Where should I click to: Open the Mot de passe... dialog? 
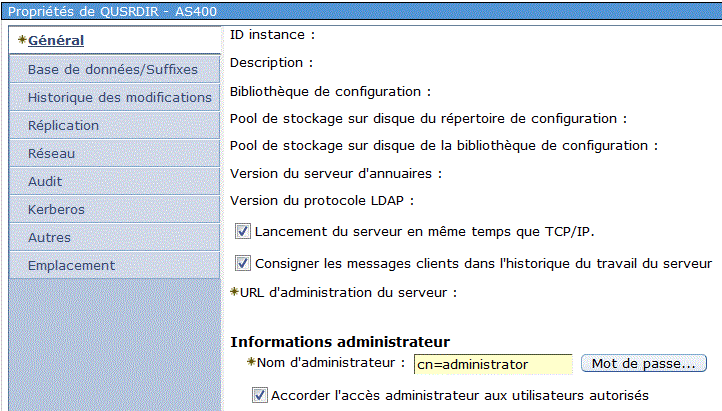(644, 363)
